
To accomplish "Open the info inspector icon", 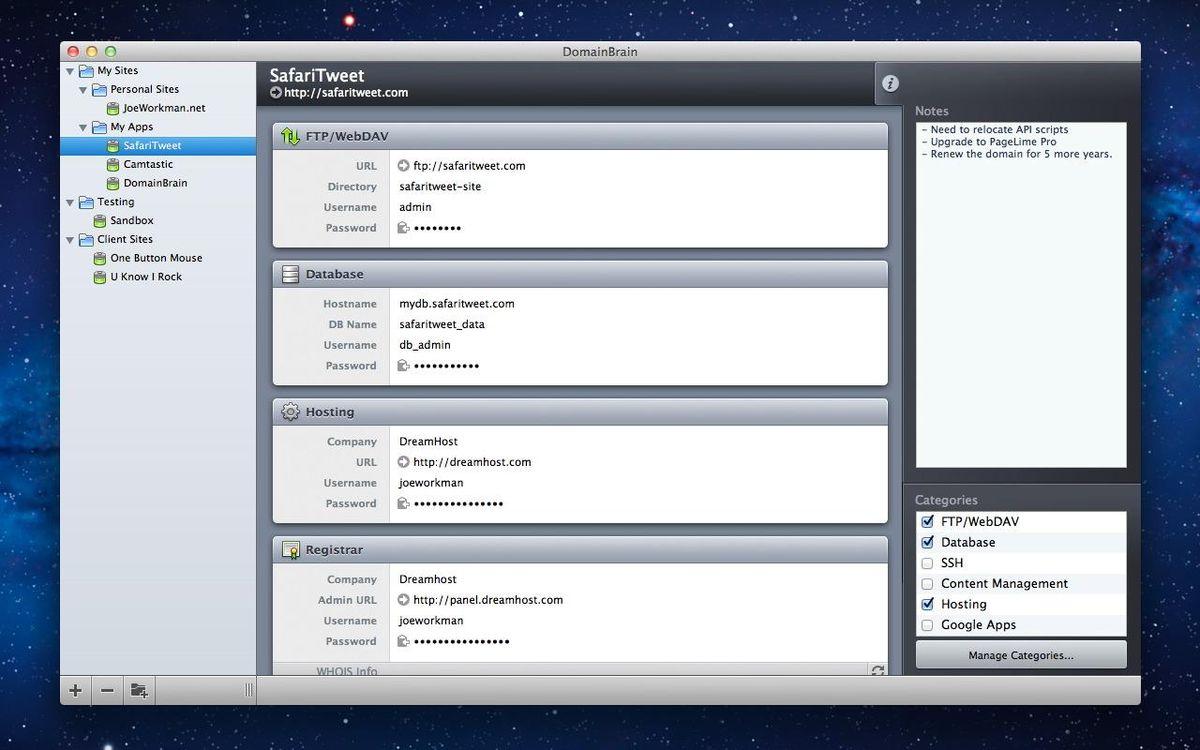I will click(890, 84).
